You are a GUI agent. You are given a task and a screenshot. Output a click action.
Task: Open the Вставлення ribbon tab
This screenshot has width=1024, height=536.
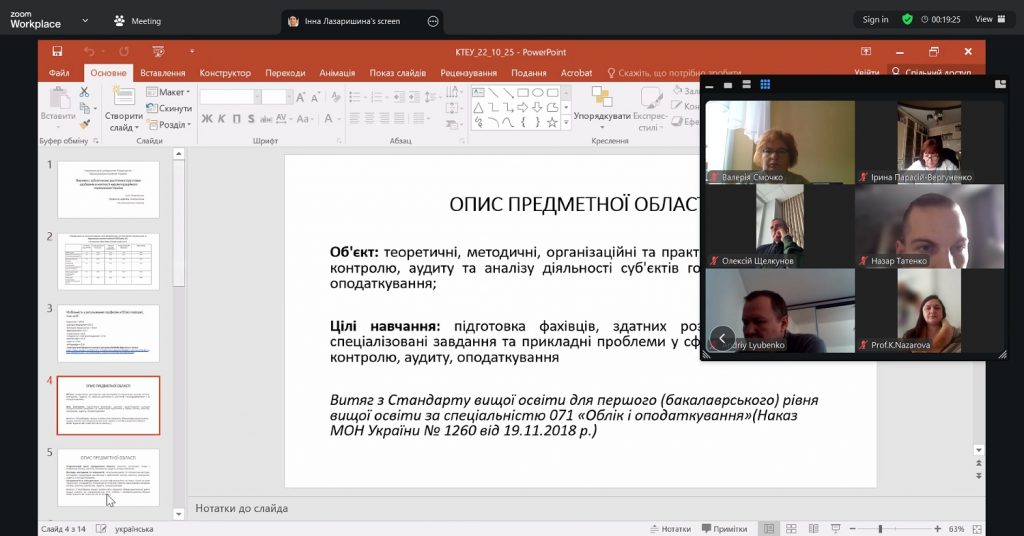(x=162, y=73)
